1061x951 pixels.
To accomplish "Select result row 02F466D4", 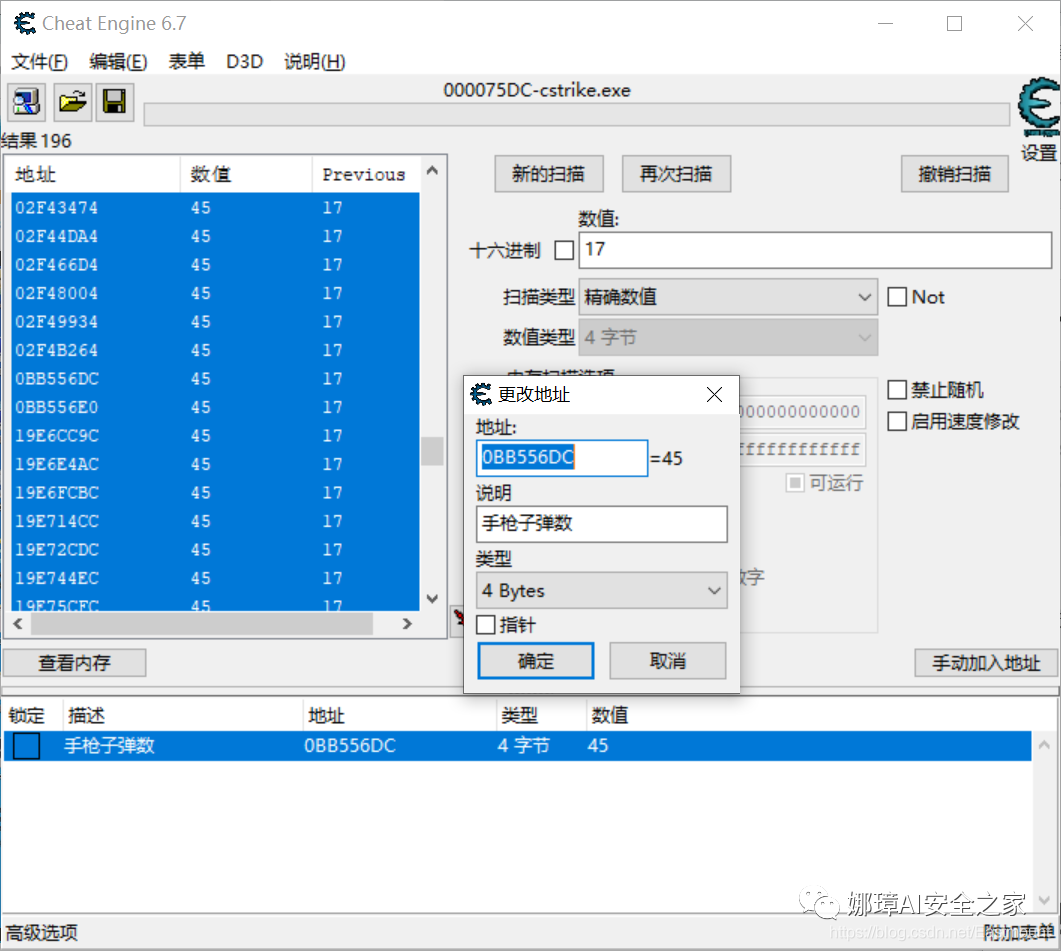I will coord(215,265).
